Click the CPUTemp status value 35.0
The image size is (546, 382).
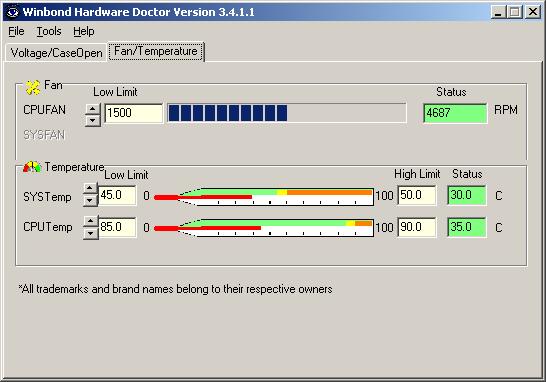[x=467, y=227]
